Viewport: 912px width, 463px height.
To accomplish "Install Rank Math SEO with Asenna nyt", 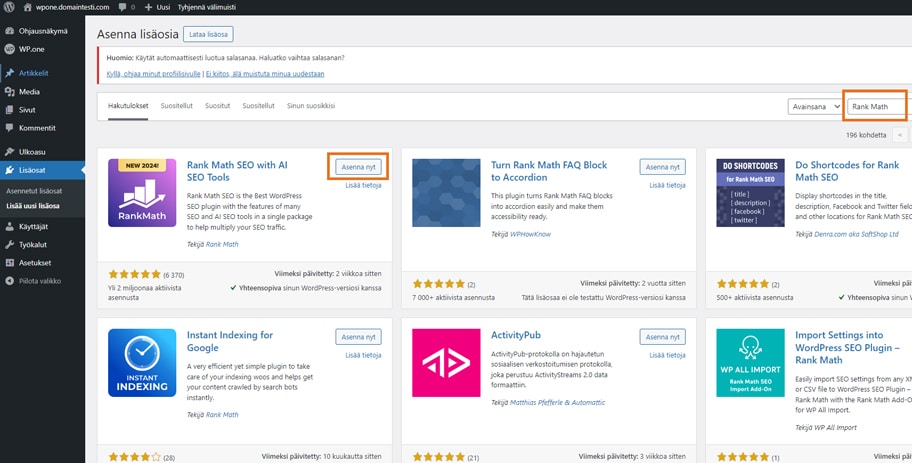I will [358, 167].
